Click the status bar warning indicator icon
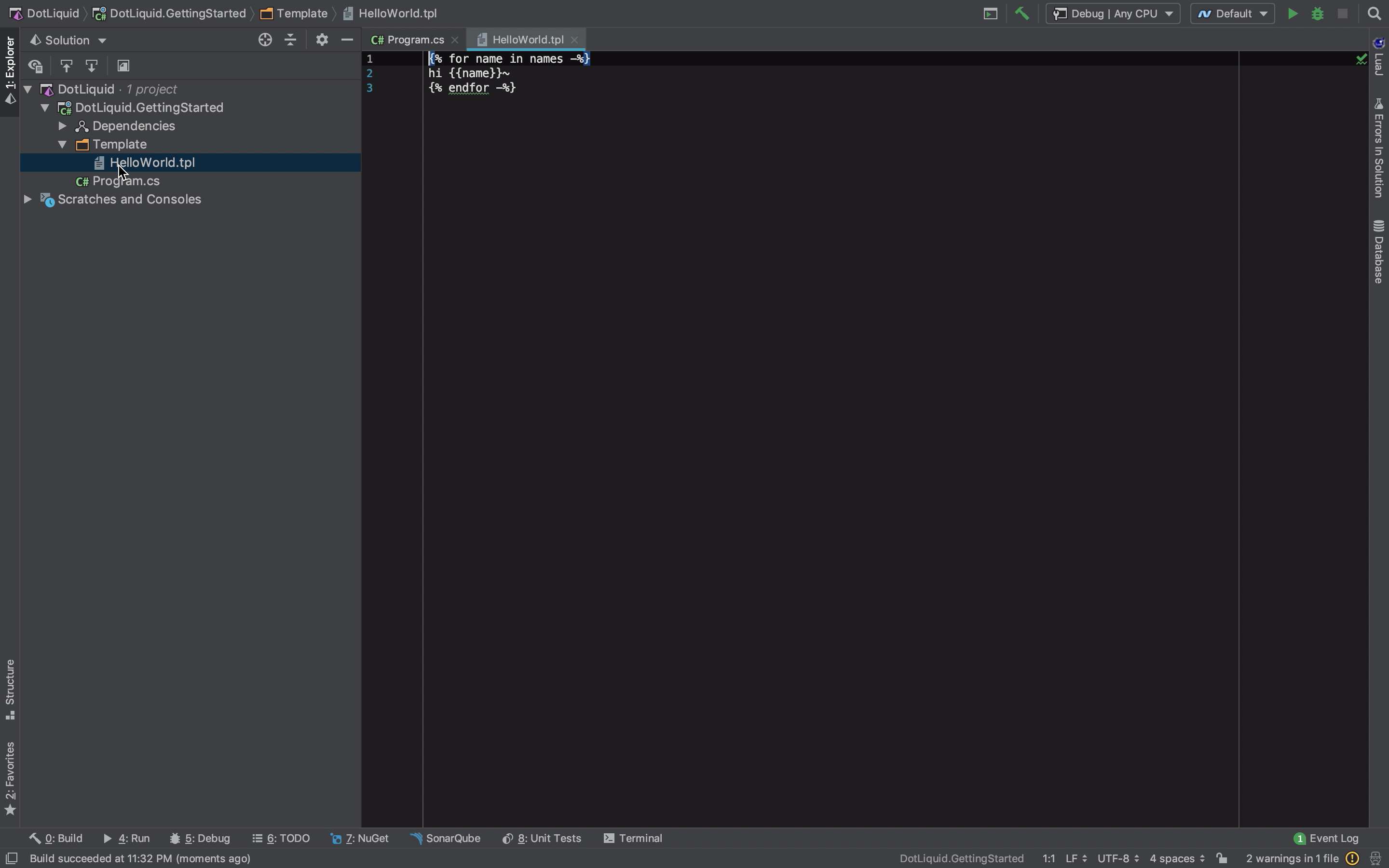The height and width of the screenshot is (868, 1389). click(x=1352, y=858)
